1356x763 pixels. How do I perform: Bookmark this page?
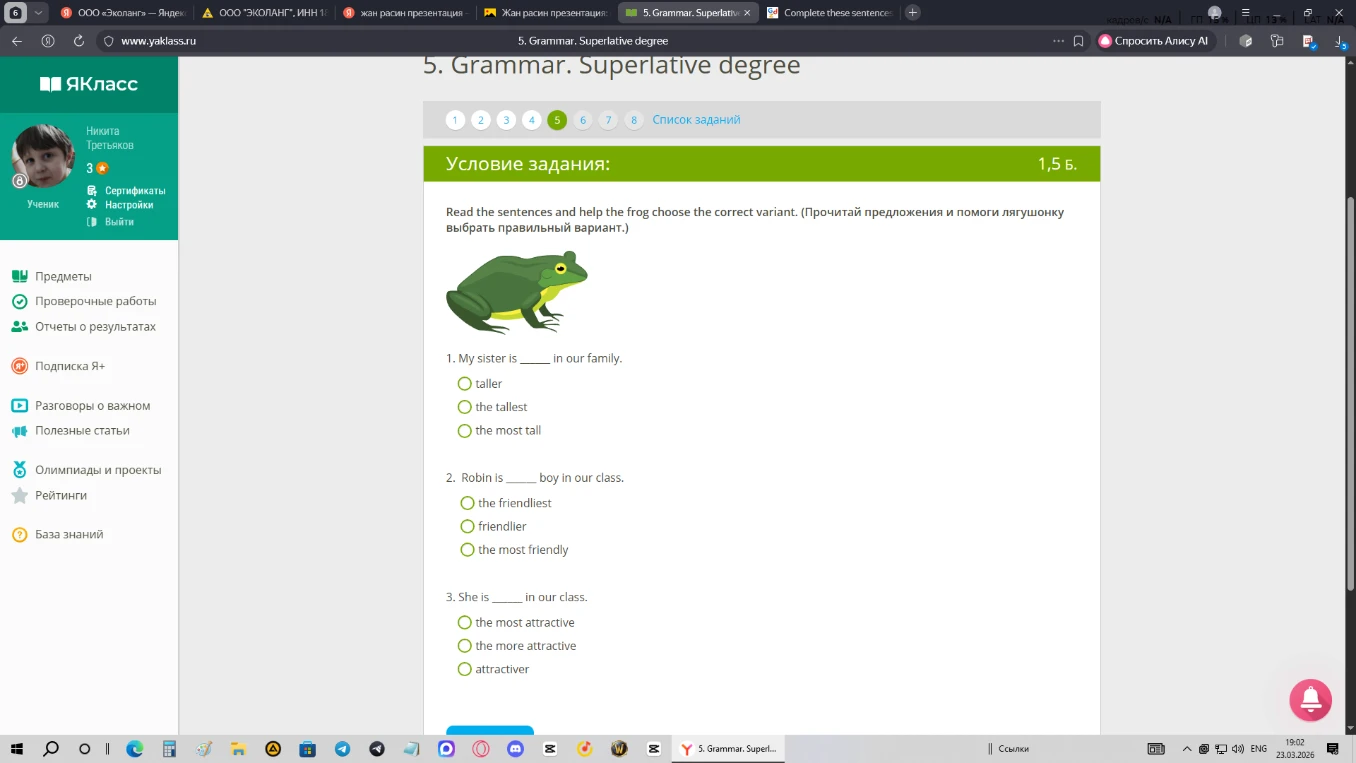(x=1078, y=41)
